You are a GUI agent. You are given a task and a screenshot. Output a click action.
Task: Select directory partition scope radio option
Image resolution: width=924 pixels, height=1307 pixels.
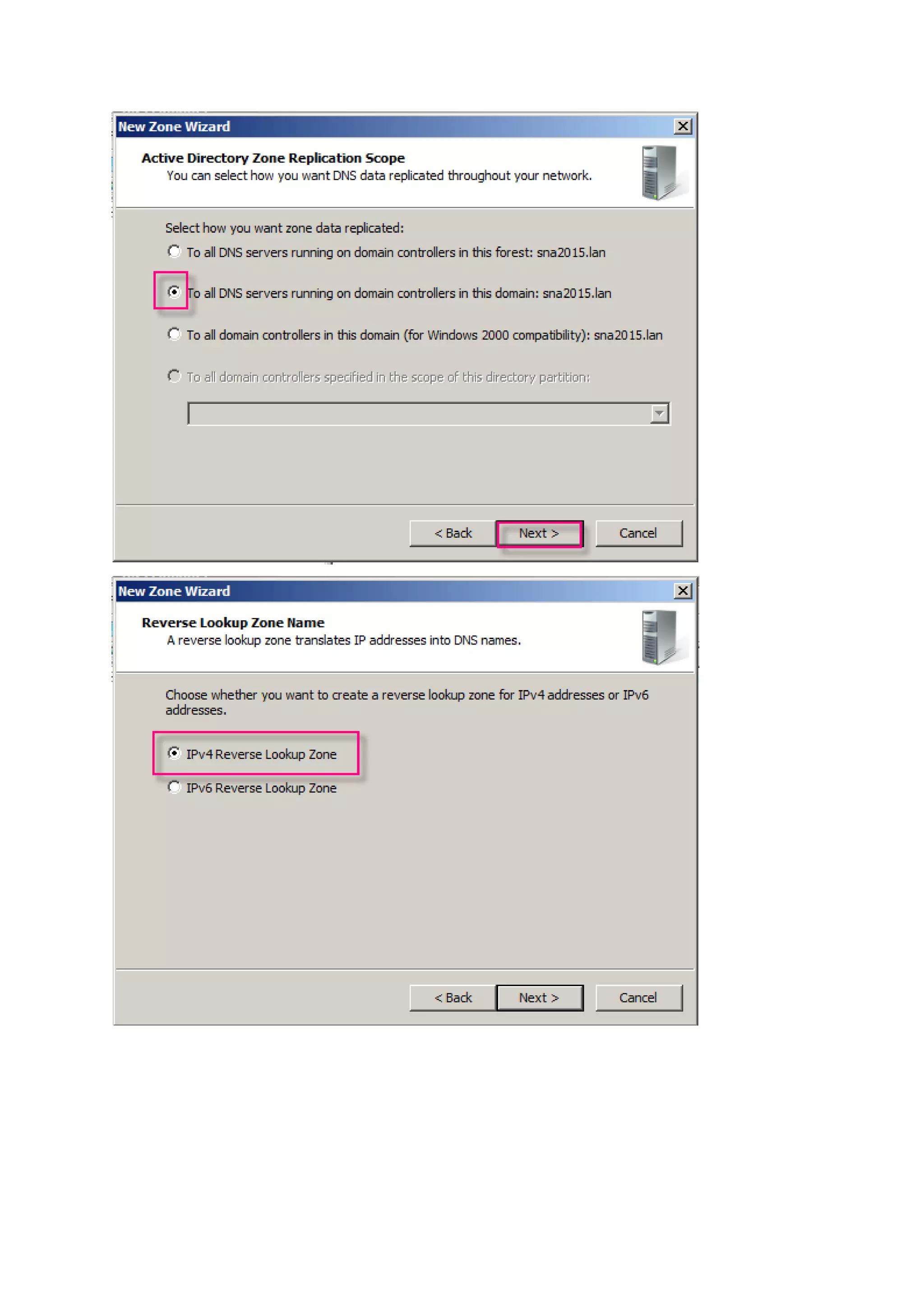[174, 376]
